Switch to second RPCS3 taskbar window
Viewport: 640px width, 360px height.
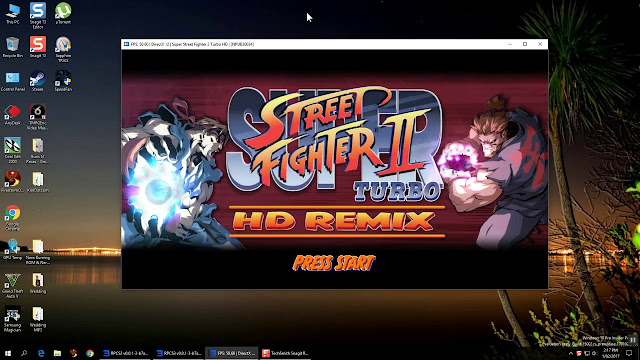pyautogui.click(x=179, y=353)
